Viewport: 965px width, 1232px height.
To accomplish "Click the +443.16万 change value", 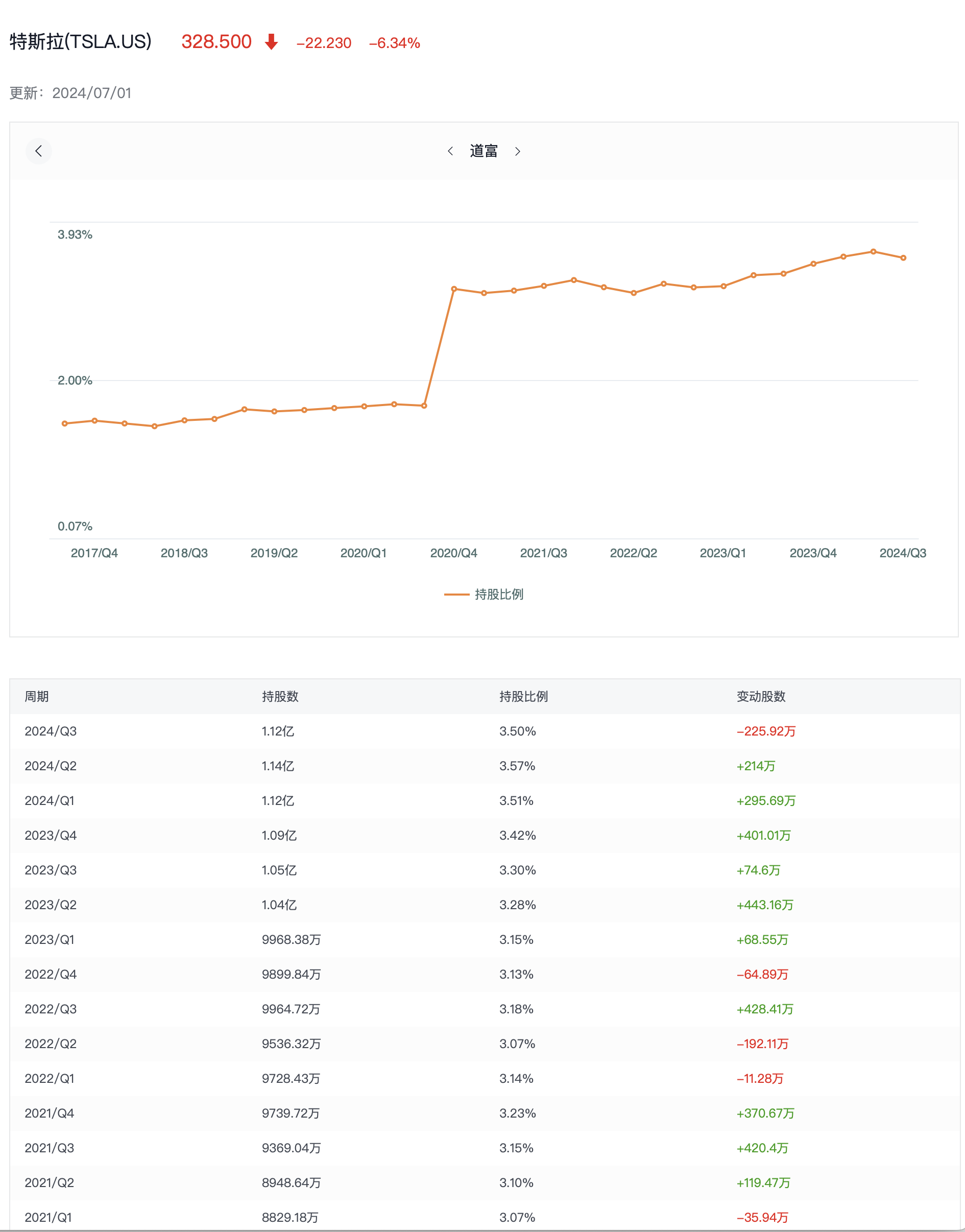I will (765, 905).
